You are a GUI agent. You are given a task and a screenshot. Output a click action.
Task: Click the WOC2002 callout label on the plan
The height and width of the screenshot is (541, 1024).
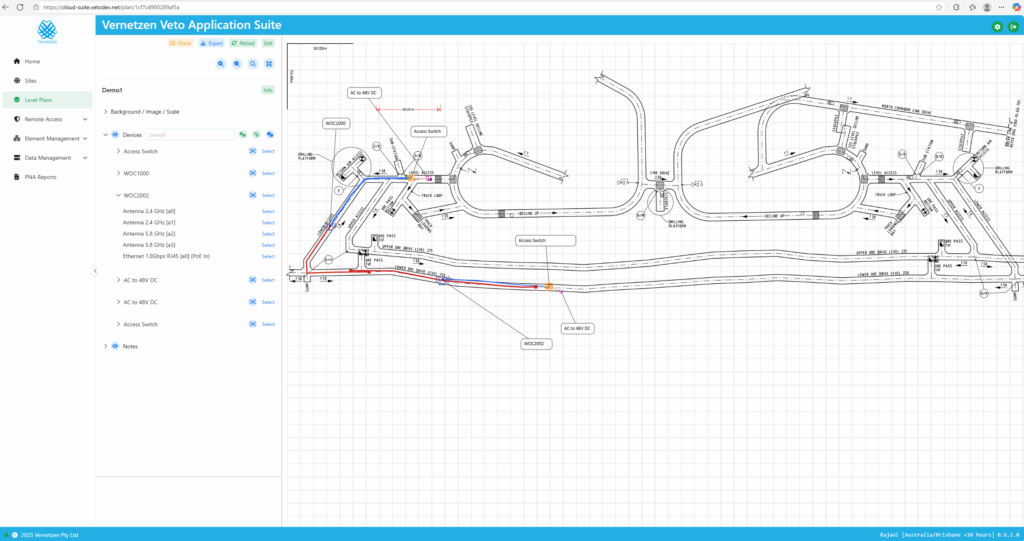click(x=537, y=344)
